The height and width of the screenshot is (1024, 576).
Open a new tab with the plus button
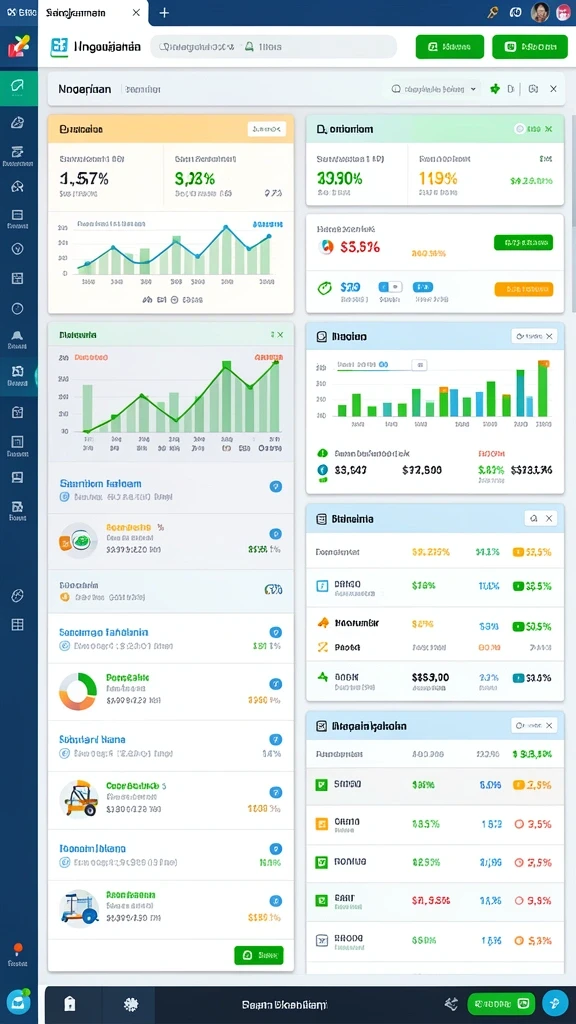click(x=164, y=12)
